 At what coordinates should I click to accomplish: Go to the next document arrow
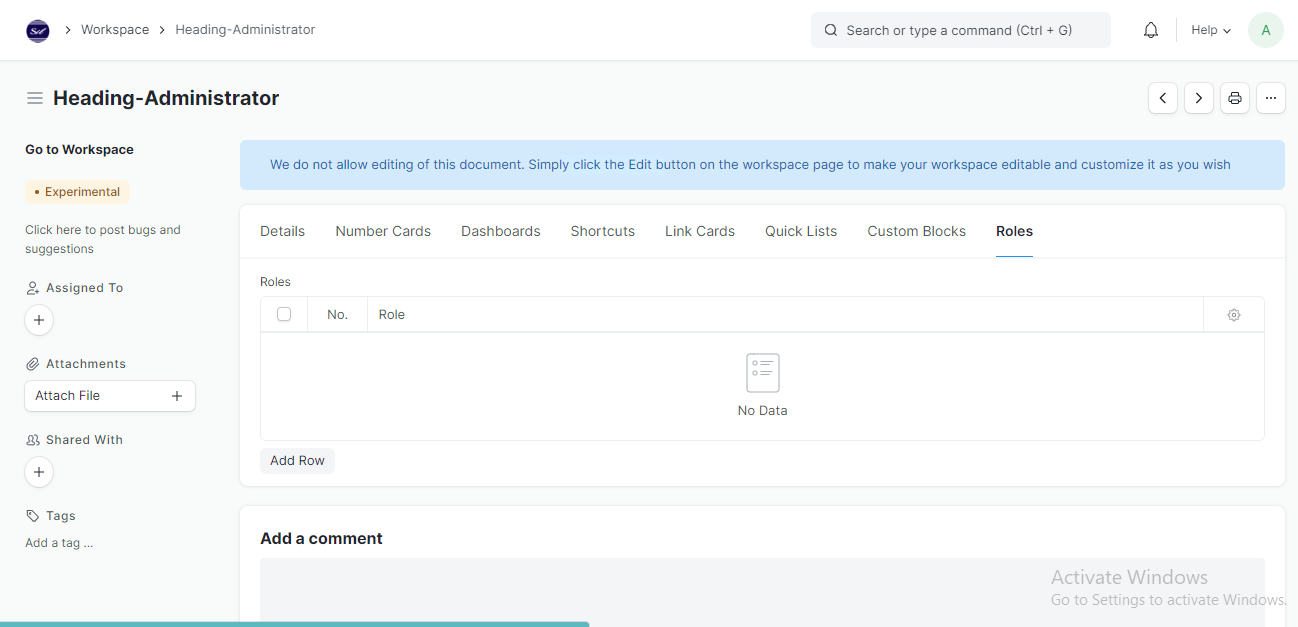(1199, 98)
